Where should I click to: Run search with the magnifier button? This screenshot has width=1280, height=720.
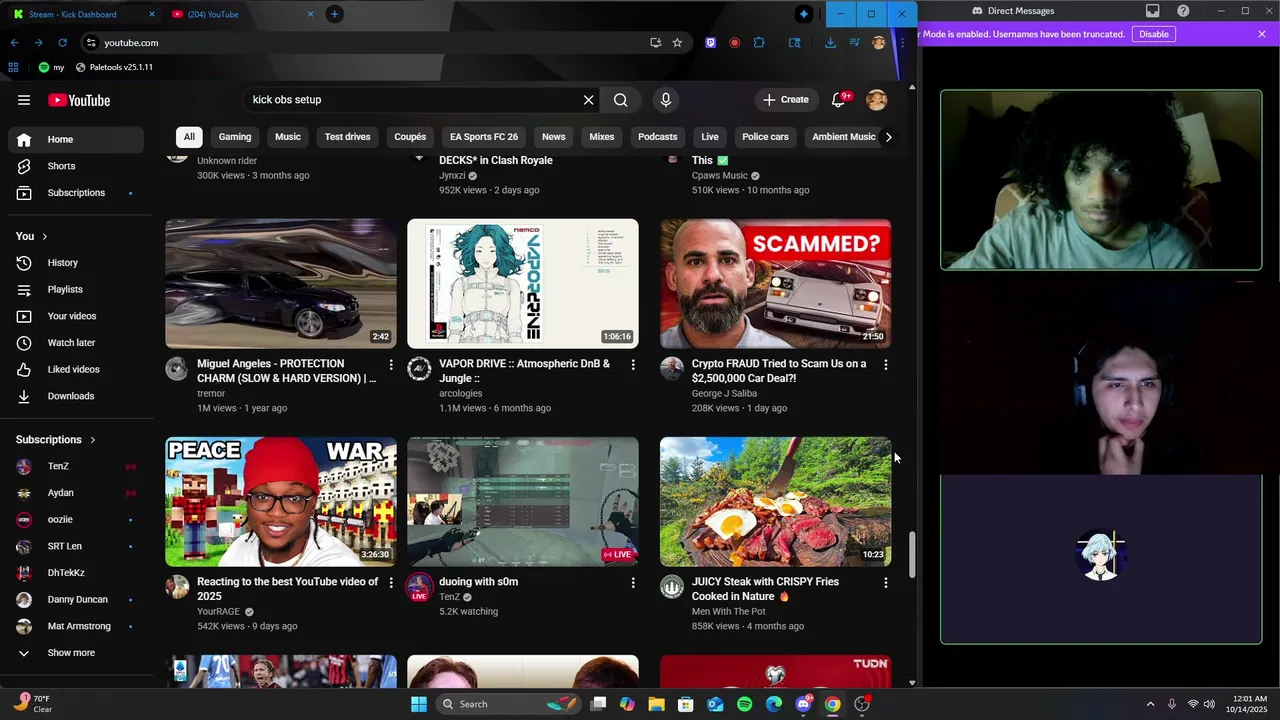point(621,100)
